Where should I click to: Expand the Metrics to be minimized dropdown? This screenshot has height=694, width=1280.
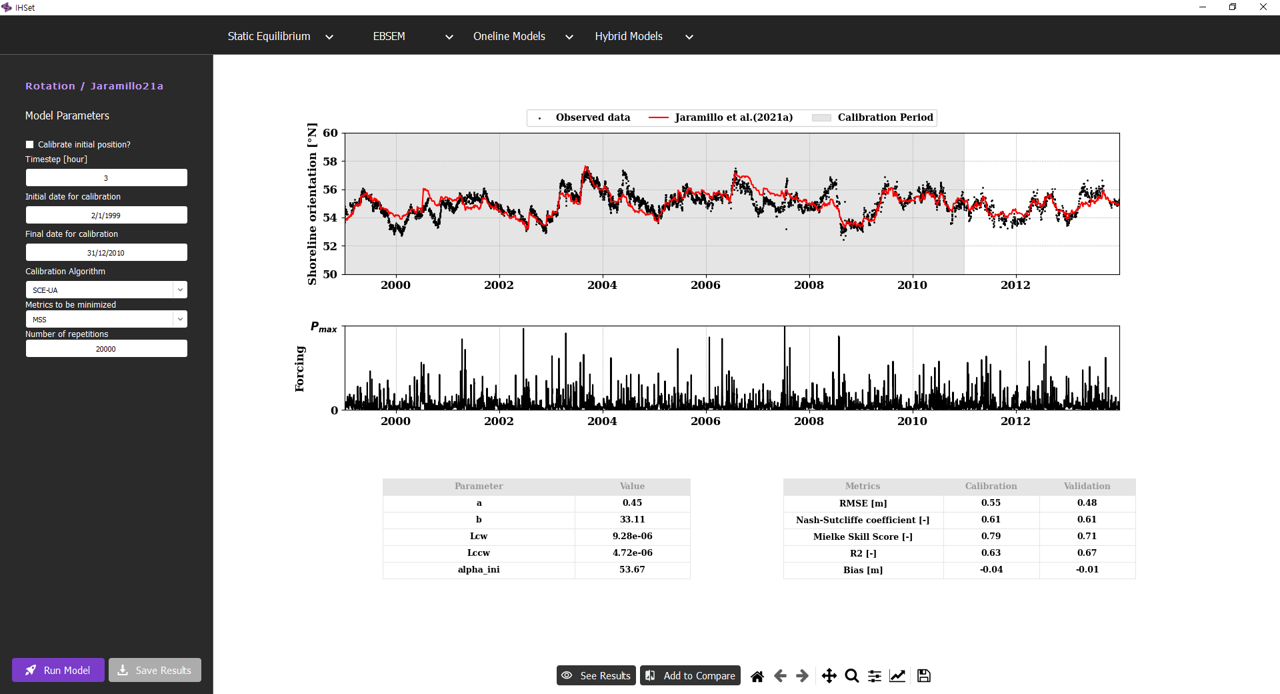[x=106, y=319]
